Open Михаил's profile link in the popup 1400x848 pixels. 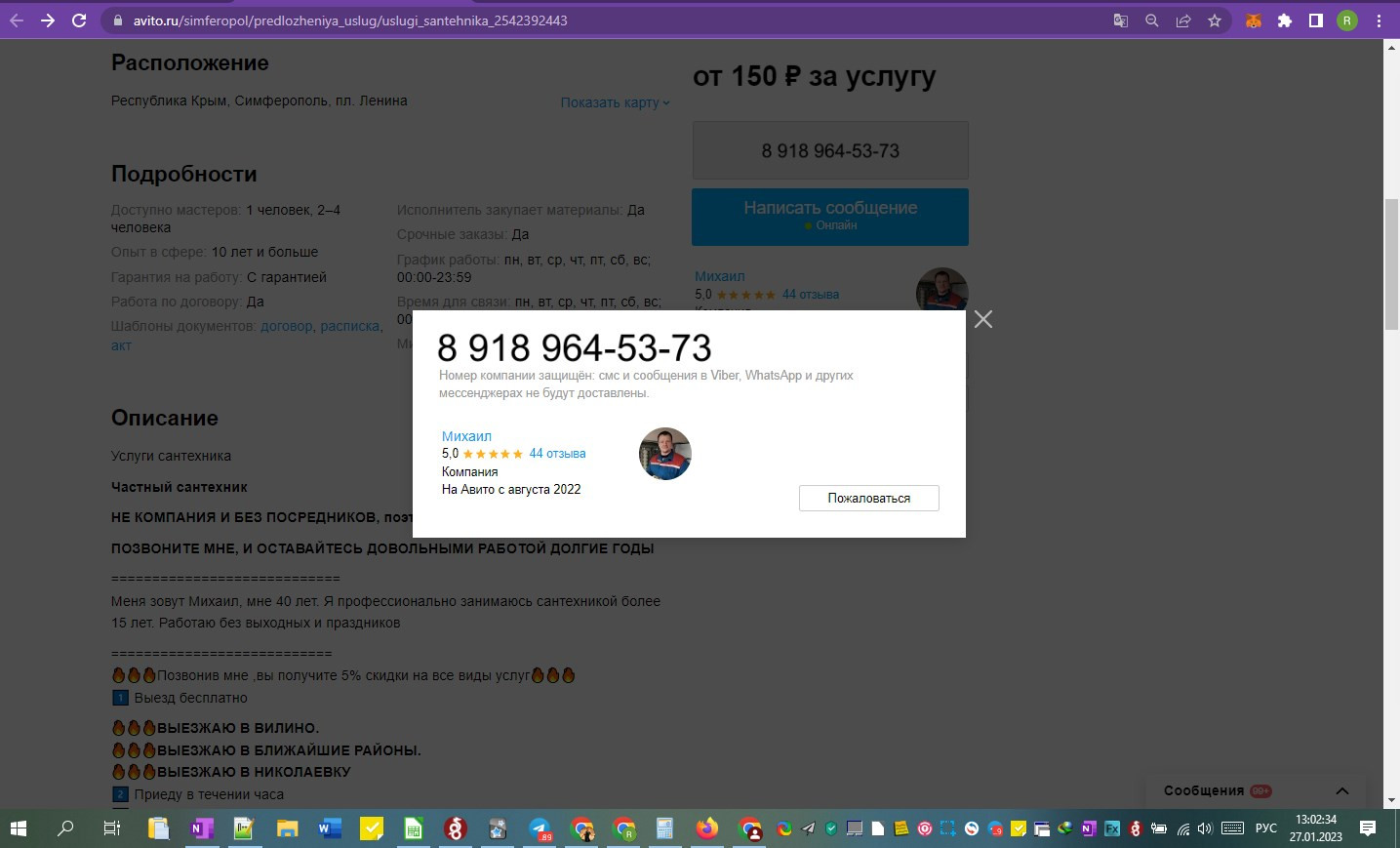(x=466, y=436)
